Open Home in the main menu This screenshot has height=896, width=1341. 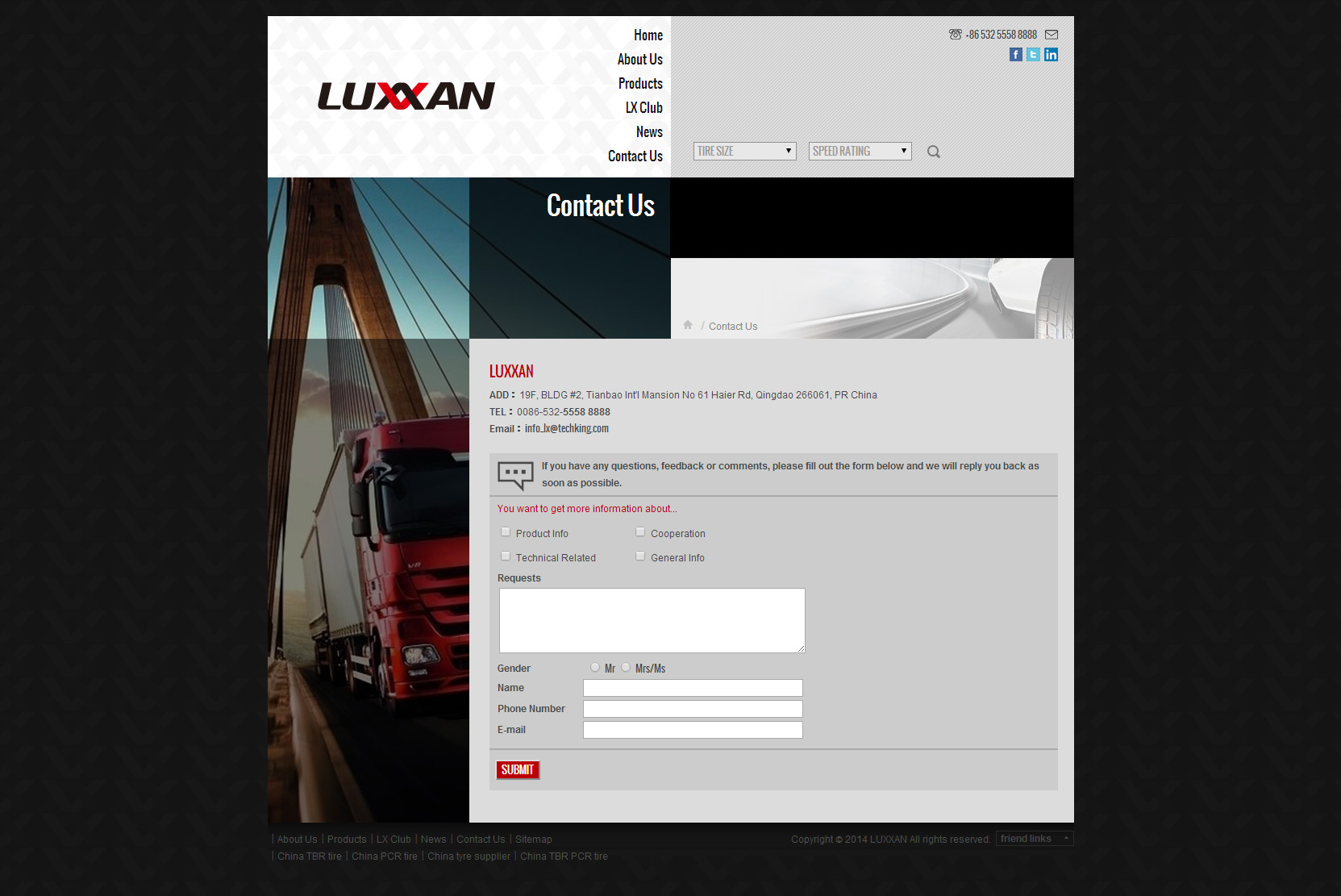pyautogui.click(x=648, y=35)
